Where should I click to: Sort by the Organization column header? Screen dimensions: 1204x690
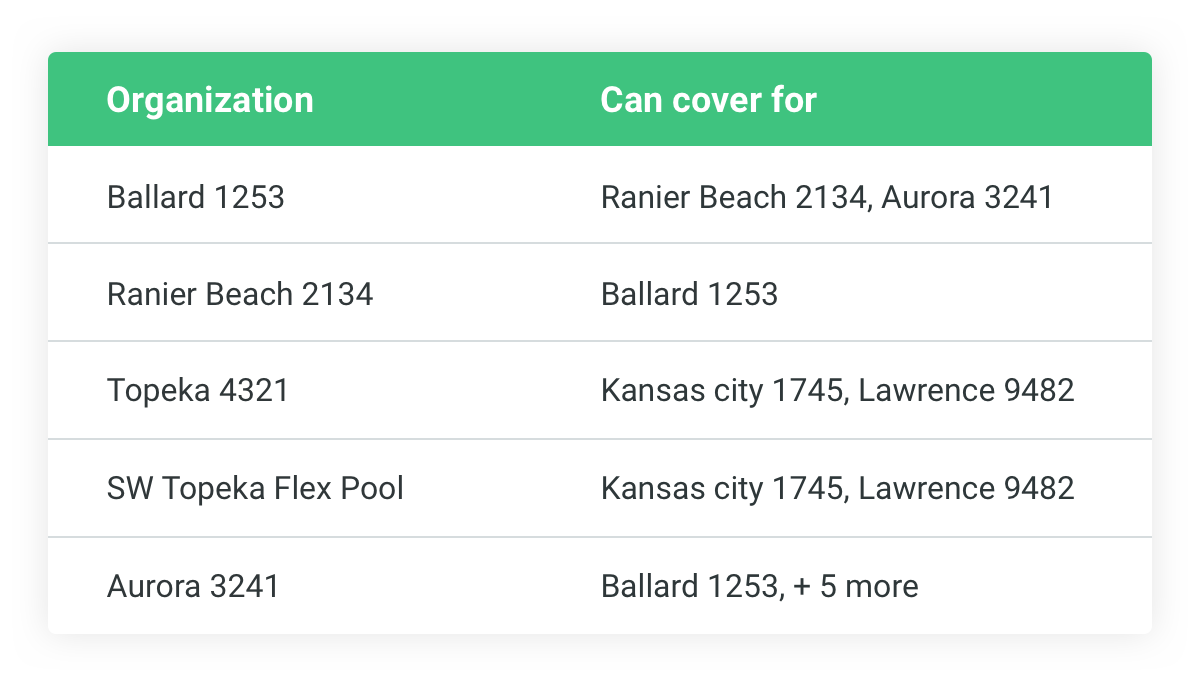click(x=209, y=100)
